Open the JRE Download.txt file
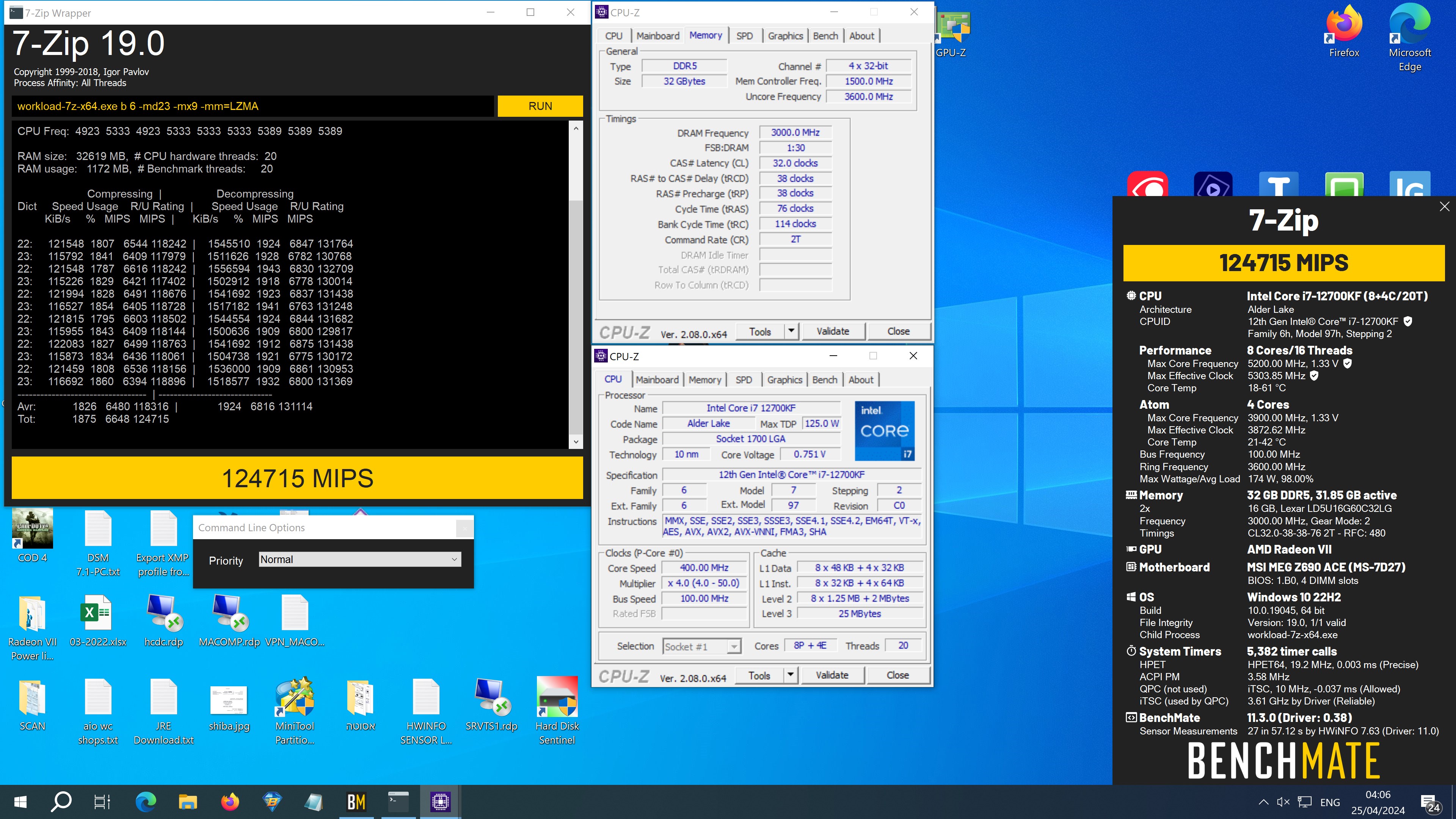 (163, 712)
